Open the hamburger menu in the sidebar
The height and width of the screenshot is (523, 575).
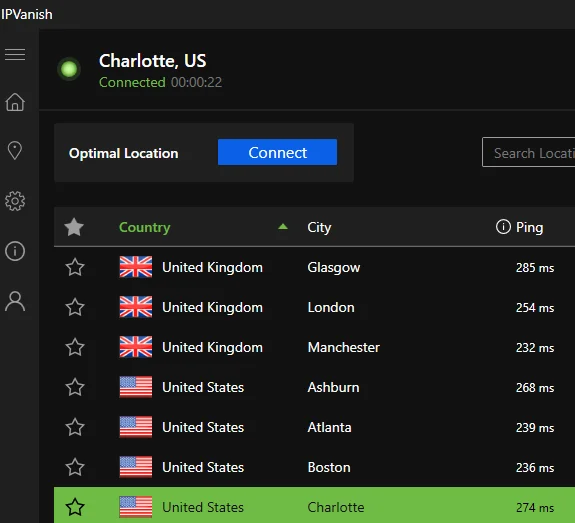pos(15,54)
